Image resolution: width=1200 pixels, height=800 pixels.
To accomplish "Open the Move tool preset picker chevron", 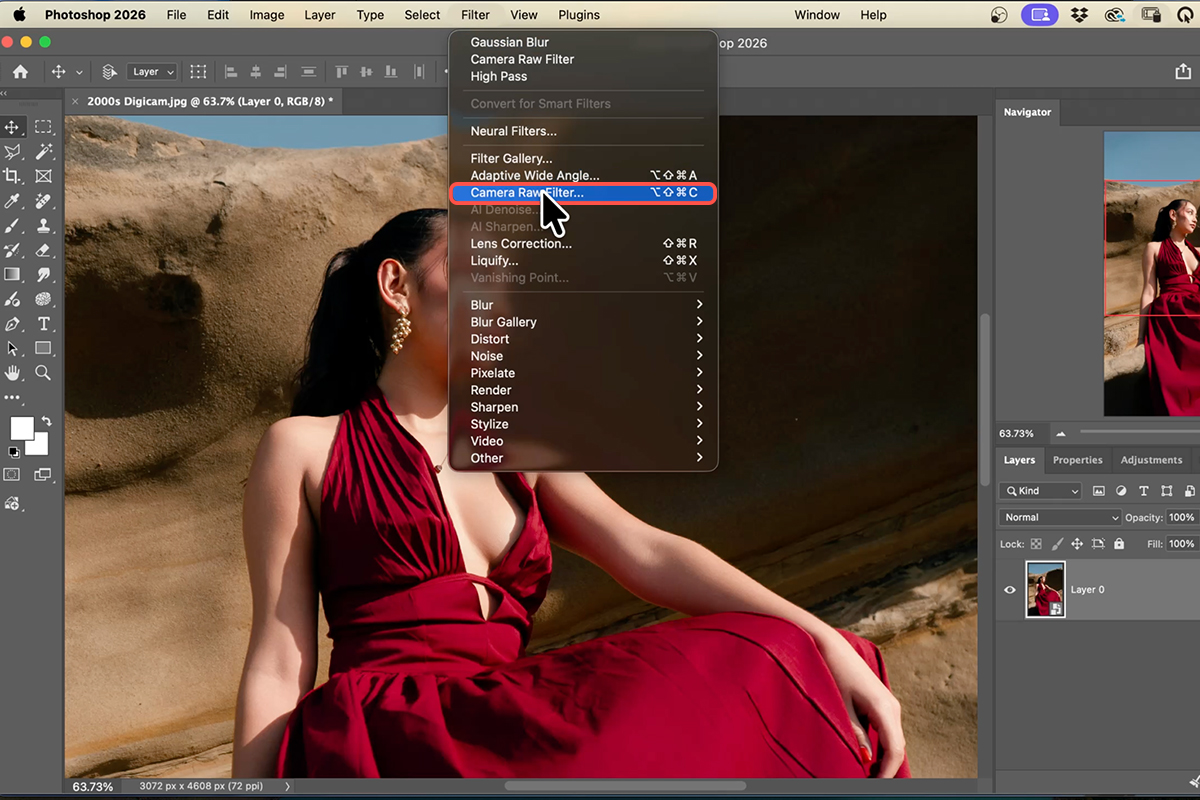I will tap(79, 72).
